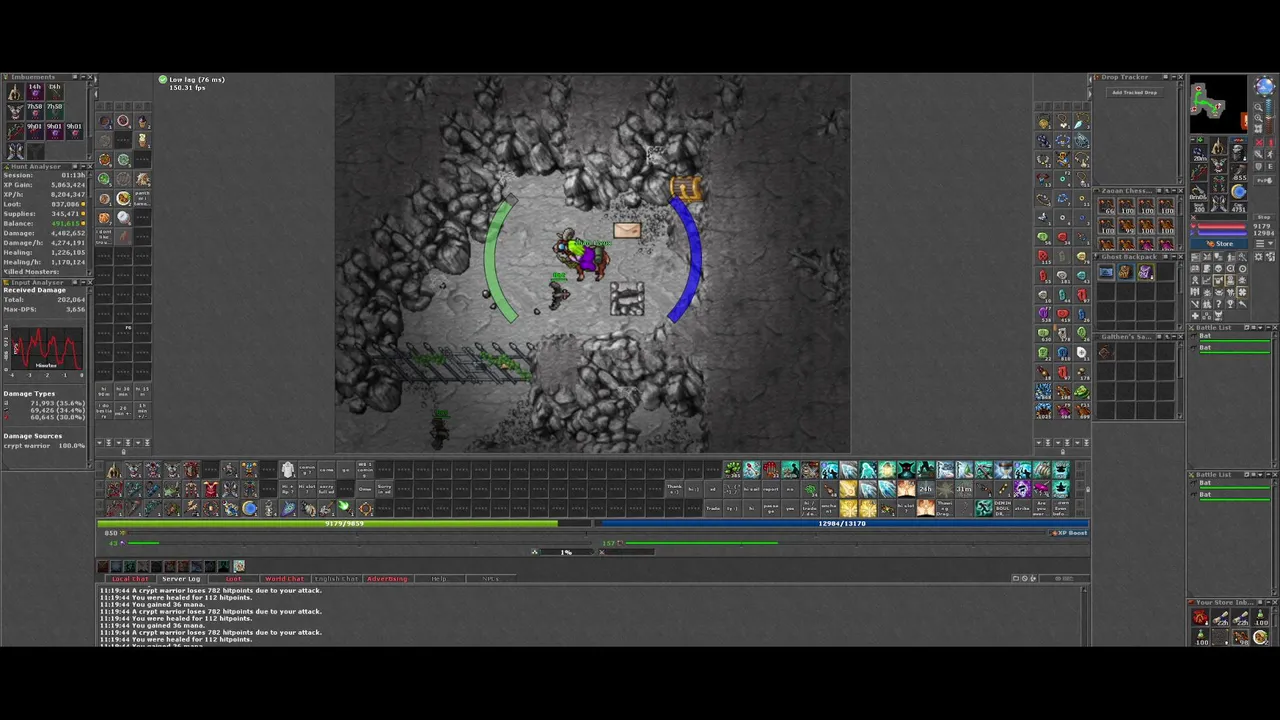Screen dimensions: 1280x720
Task: Click the Low lag (76 ms) indicator
Action: coord(191,79)
